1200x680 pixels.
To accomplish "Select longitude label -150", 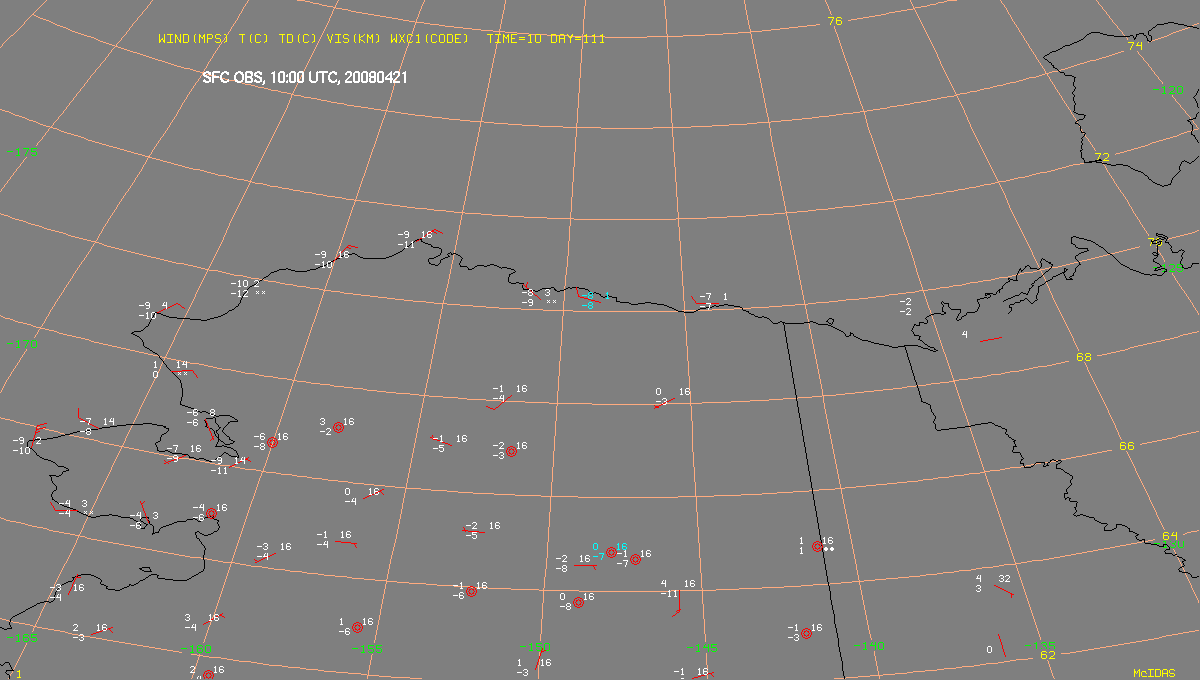I will [x=535, y=648].
